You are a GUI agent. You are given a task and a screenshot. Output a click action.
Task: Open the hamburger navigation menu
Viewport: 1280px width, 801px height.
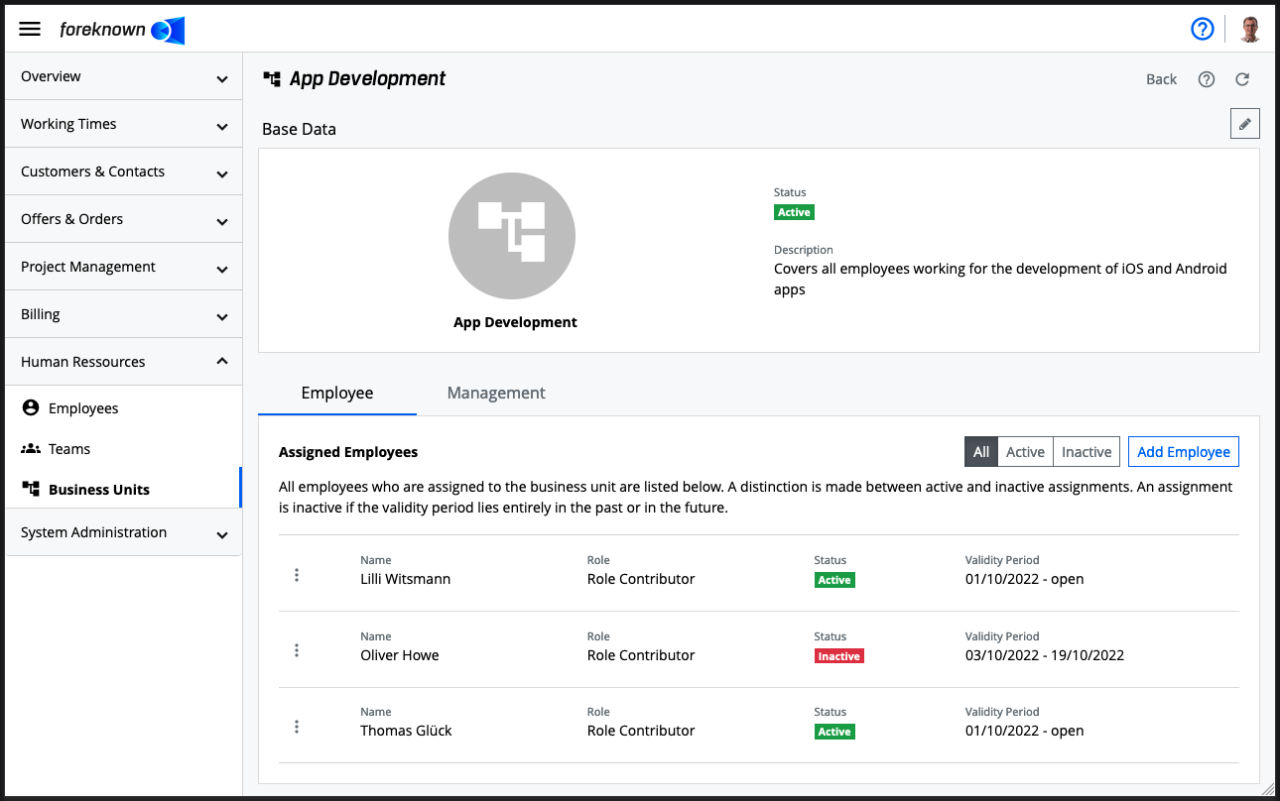(x=30, y=29)
